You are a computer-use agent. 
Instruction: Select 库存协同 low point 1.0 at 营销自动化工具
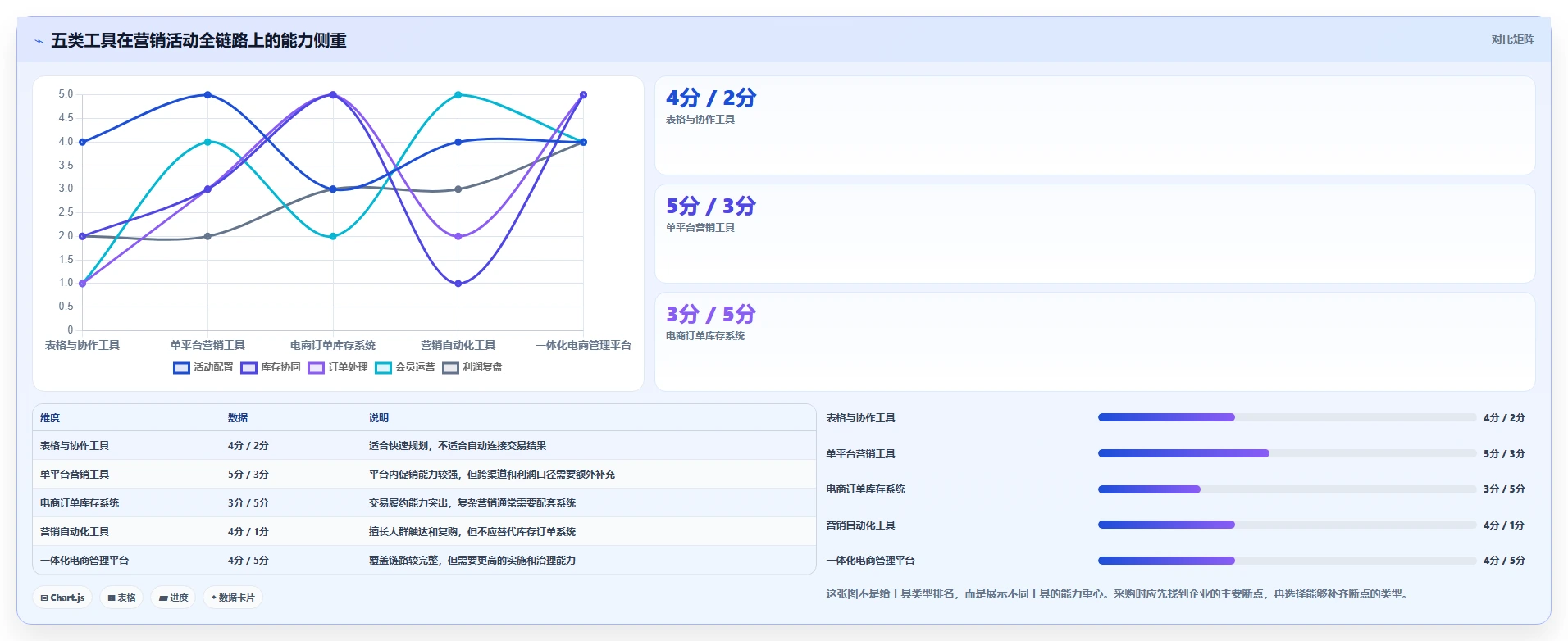[458, 284]
